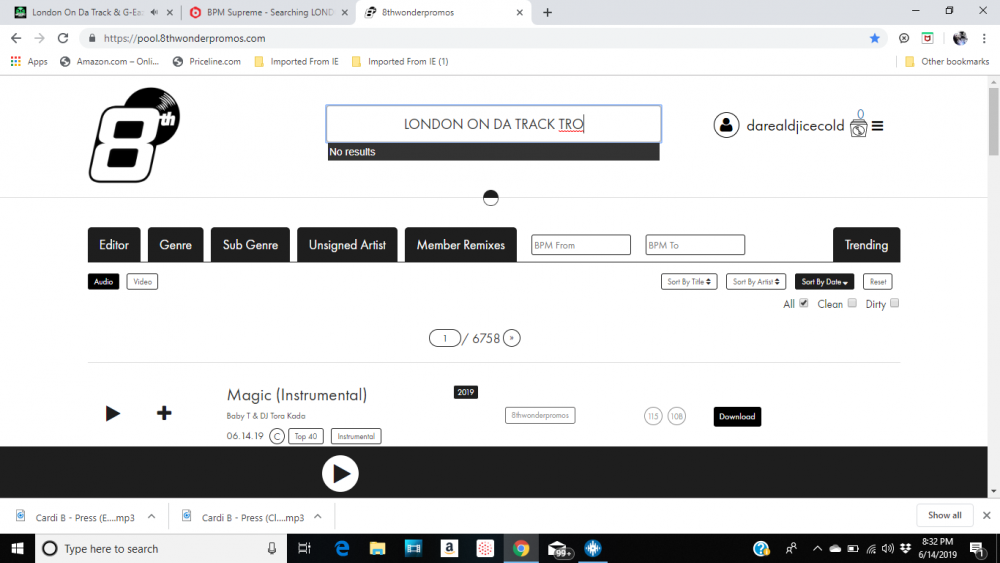
Task: Toggle the All versions checkbox
Action: tap(804, 303)
